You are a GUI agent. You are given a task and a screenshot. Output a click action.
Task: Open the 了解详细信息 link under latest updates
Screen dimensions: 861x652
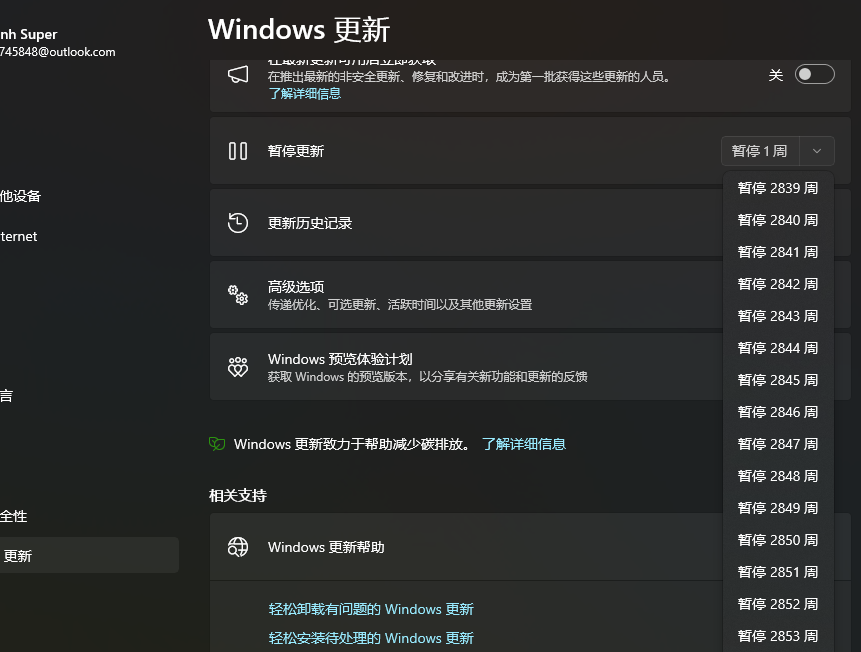coord(305,93)
